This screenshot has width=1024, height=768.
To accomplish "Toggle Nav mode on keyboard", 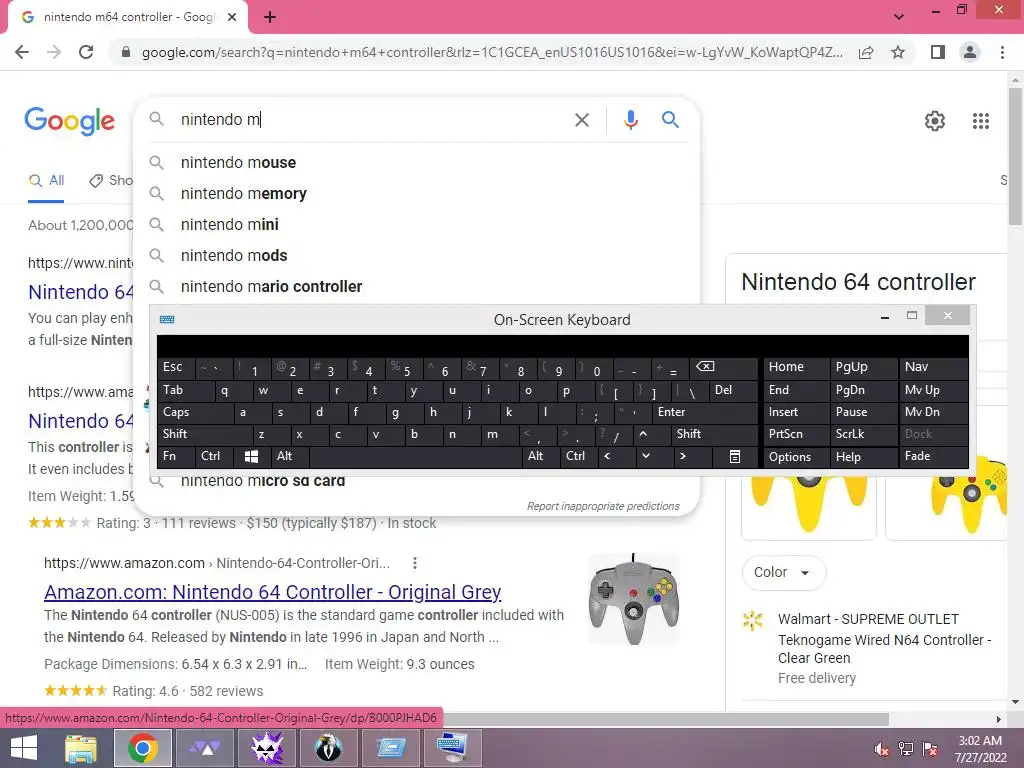I will [x=933, y=367].
